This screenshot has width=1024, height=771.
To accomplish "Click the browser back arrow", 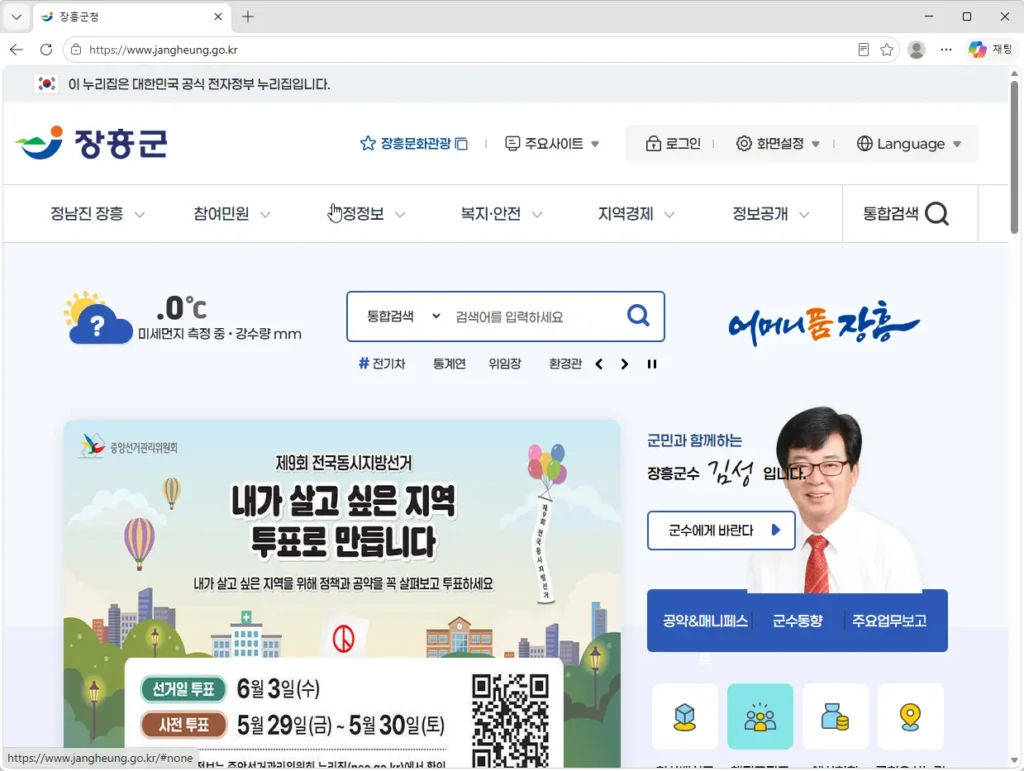I will tap(17, 50).
